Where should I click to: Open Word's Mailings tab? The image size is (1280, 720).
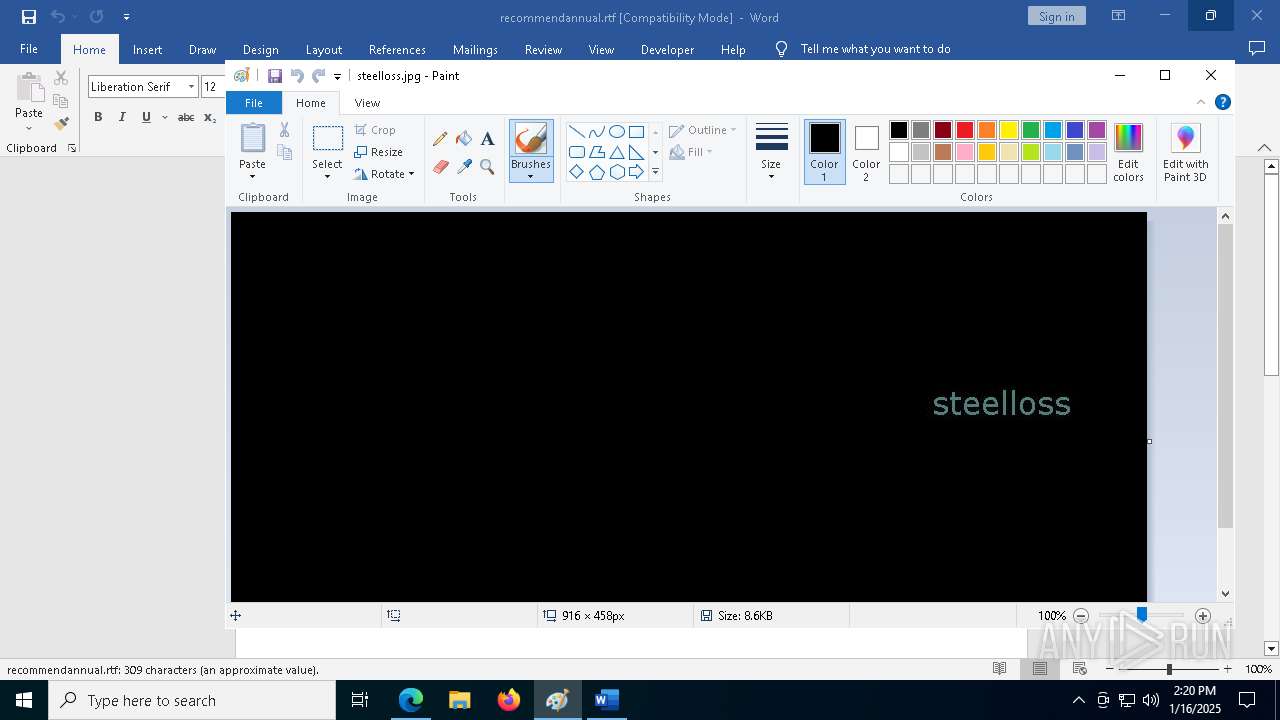pos(475,49)
